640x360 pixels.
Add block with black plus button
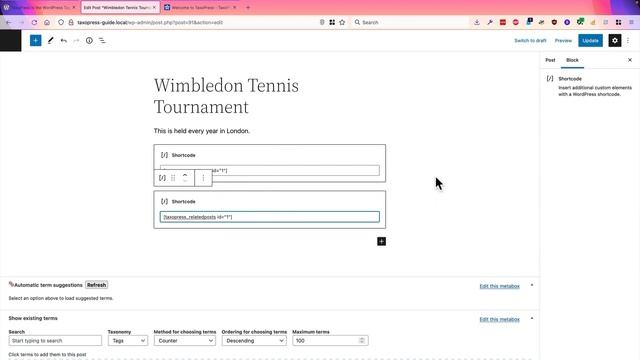click(x=381, y=241)
